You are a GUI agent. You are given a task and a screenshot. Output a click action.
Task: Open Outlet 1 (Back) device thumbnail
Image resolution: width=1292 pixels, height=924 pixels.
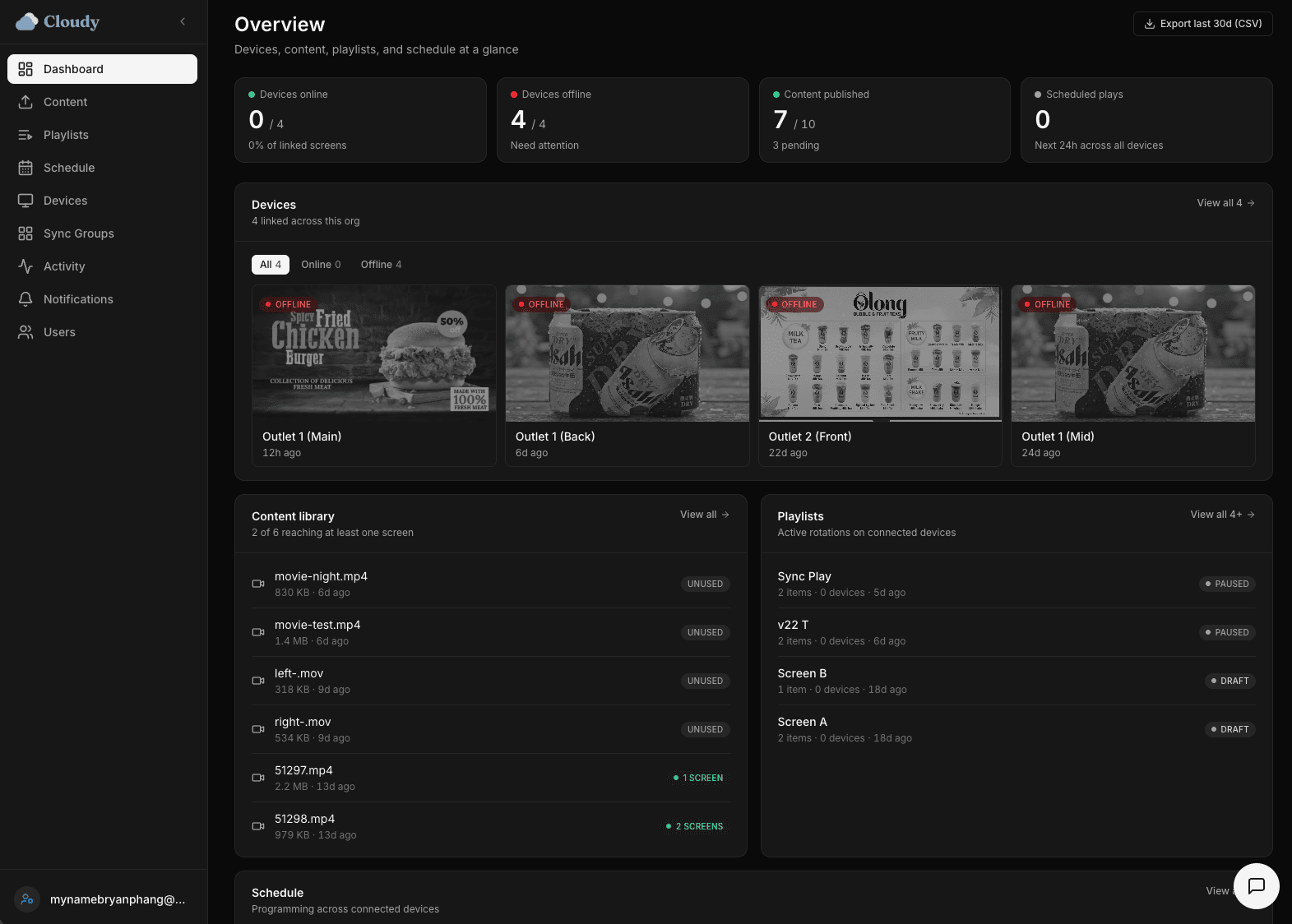(x=627, y=353)
